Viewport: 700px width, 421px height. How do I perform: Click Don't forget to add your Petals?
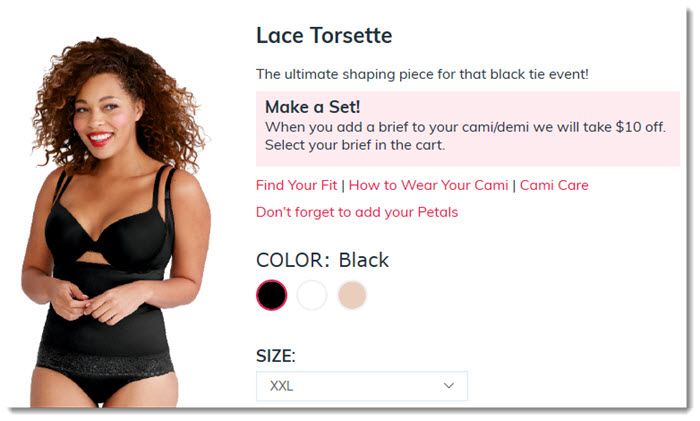tap(357, 212)
